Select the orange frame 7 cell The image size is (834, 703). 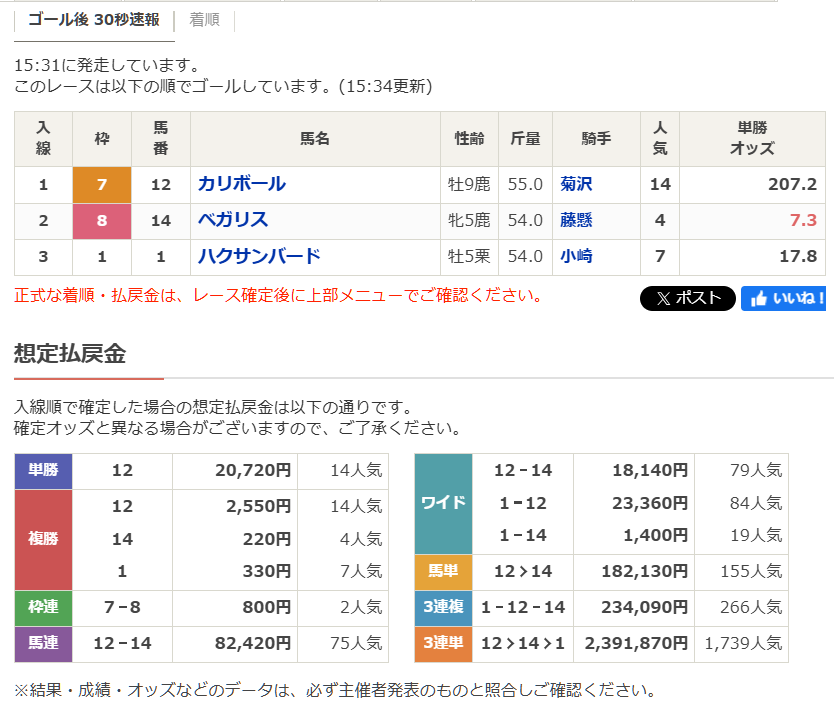(x=102, y=185)
